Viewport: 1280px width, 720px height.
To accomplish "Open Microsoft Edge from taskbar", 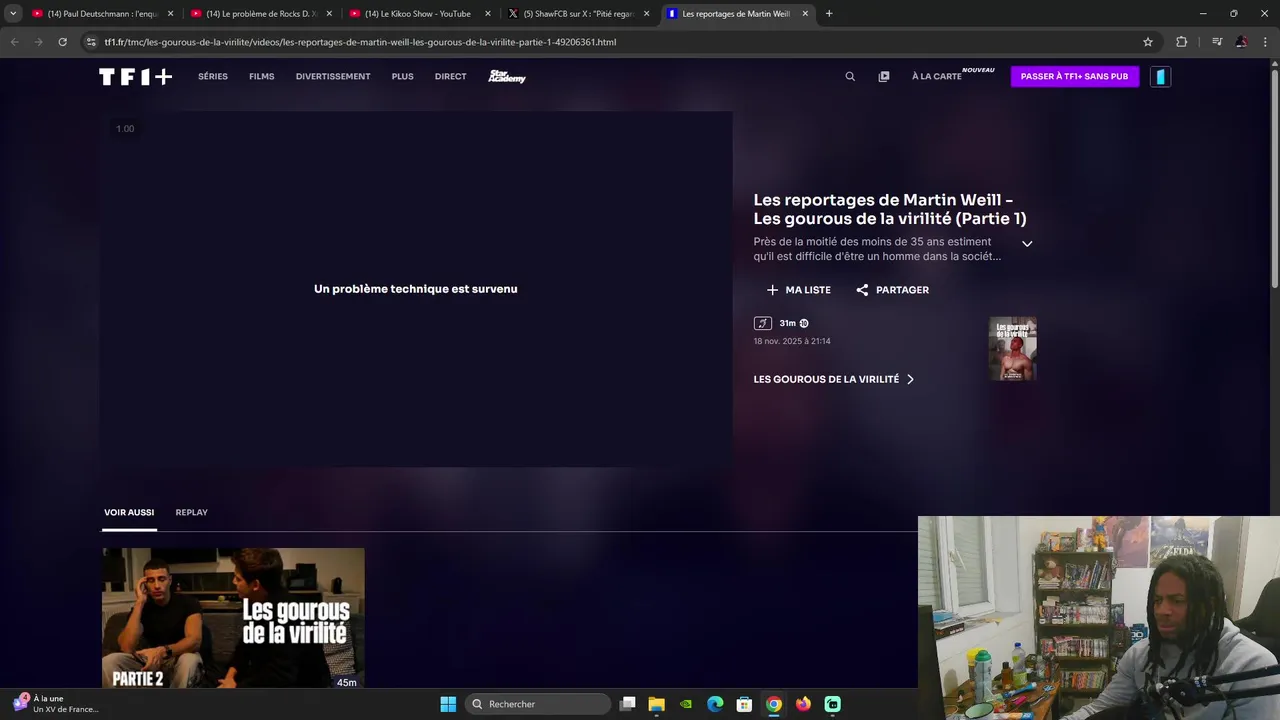I will click(x=715, y=704).
